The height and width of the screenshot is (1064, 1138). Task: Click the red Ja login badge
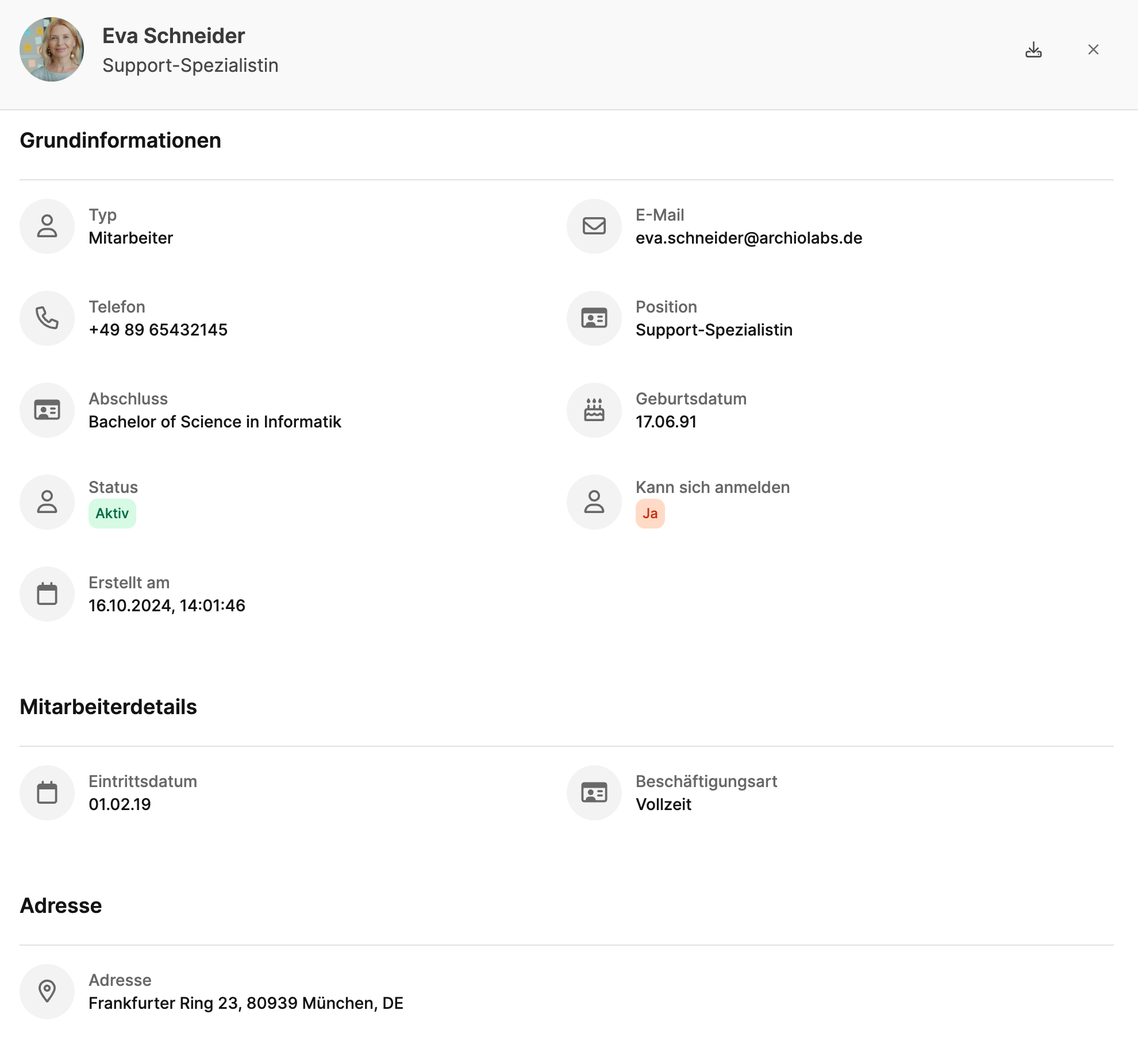click(650, 513)
